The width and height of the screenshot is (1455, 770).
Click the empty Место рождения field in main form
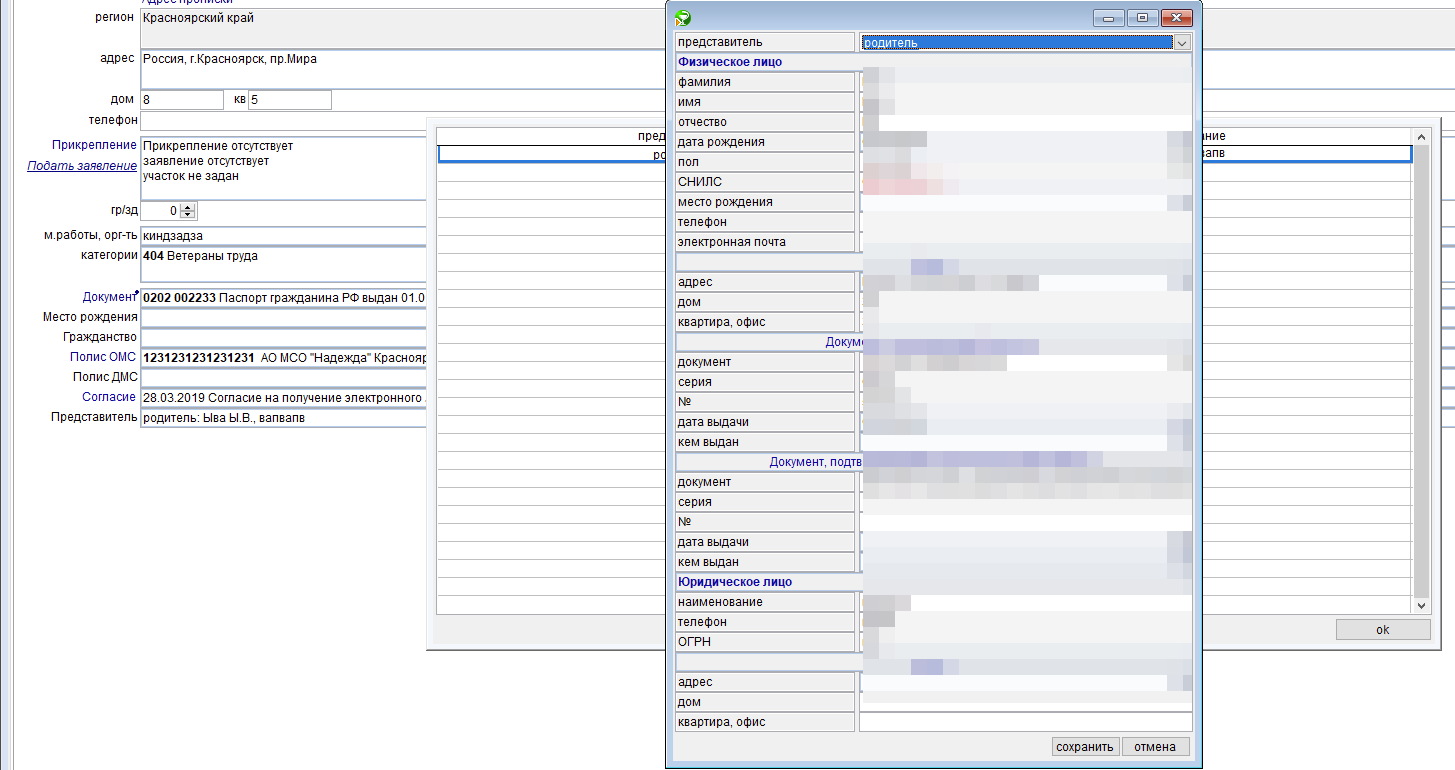click(x=283, y=317)
